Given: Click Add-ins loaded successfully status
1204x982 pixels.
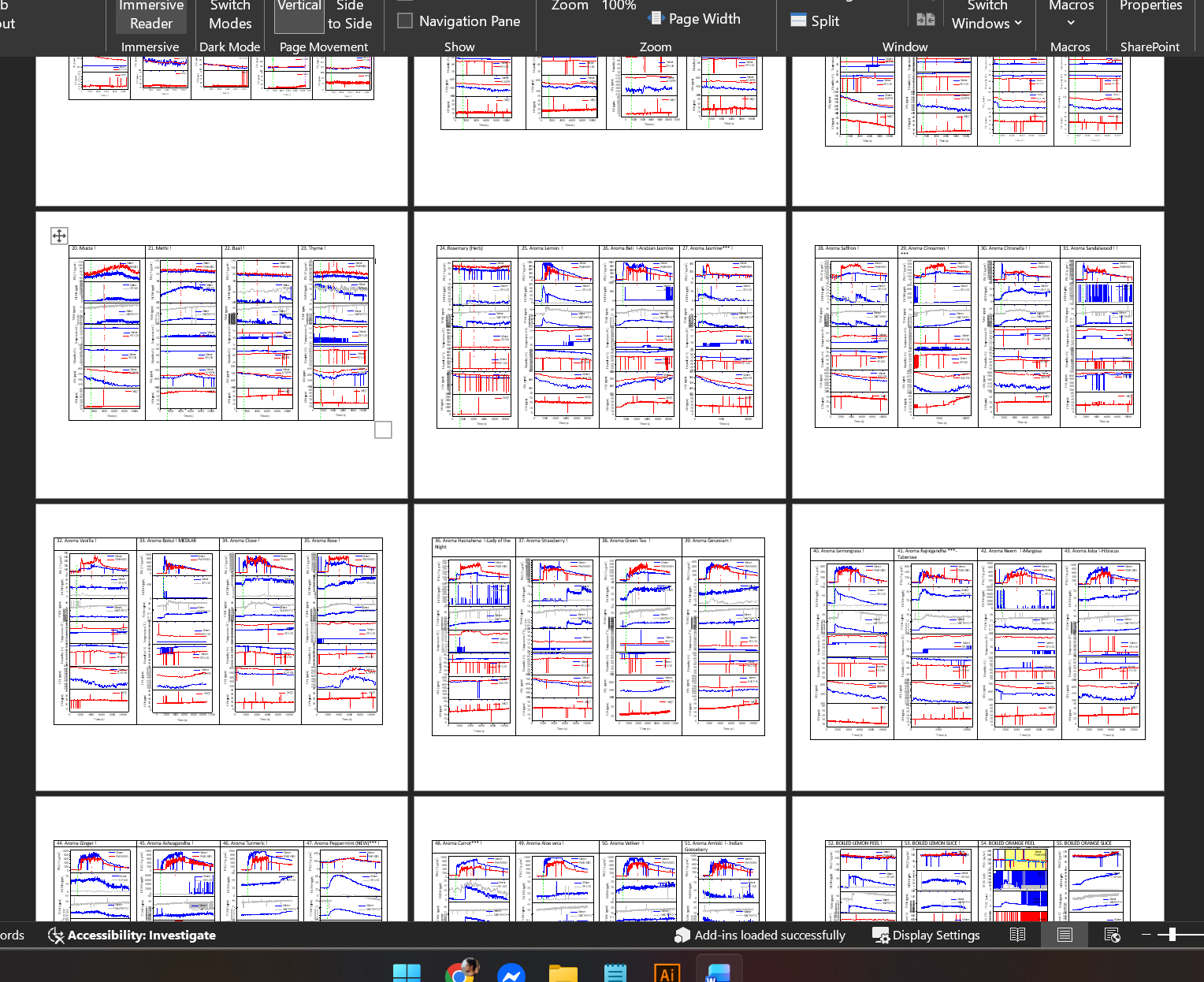Looking at the screenshot, I should pos(760,936).
